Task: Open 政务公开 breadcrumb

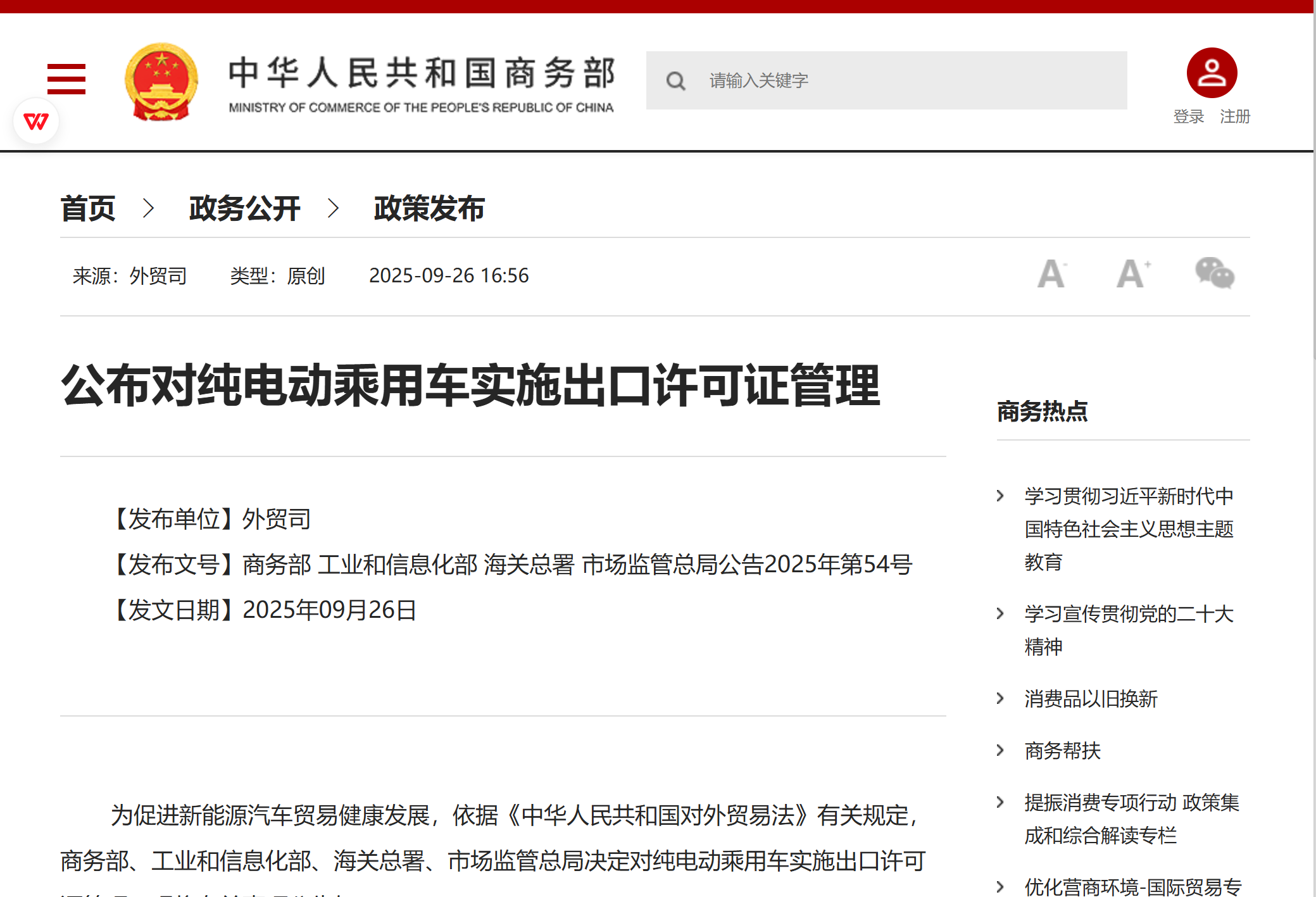Action: (x=244, y=208)
